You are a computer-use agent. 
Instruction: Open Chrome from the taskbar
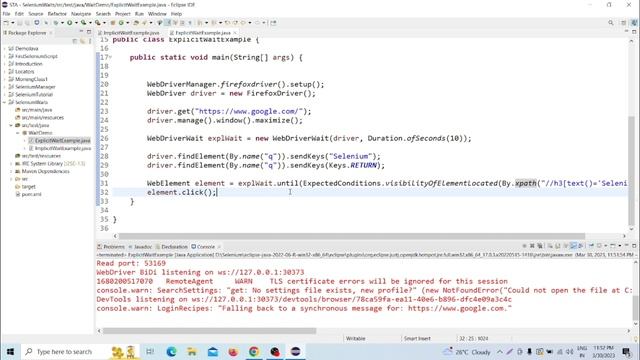pyautogui.click(x=254, y=351)
